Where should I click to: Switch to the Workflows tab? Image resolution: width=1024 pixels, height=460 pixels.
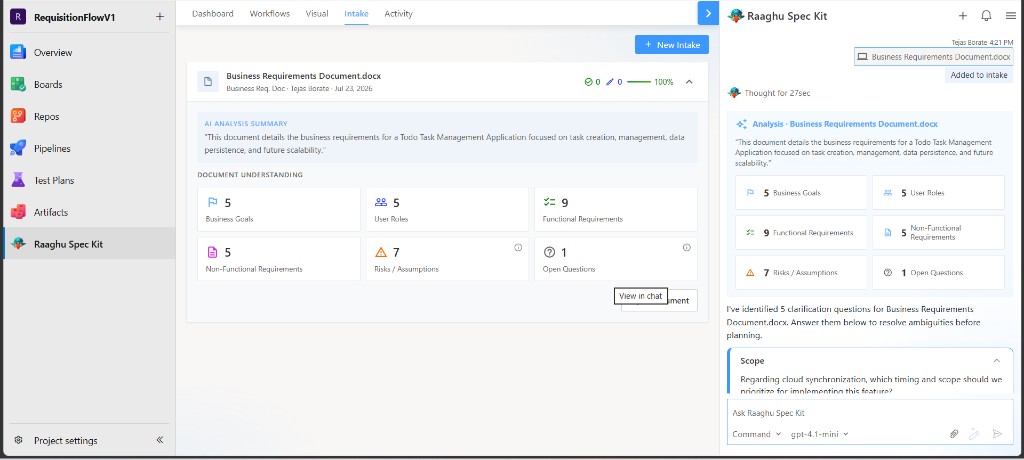pos(270,14)
